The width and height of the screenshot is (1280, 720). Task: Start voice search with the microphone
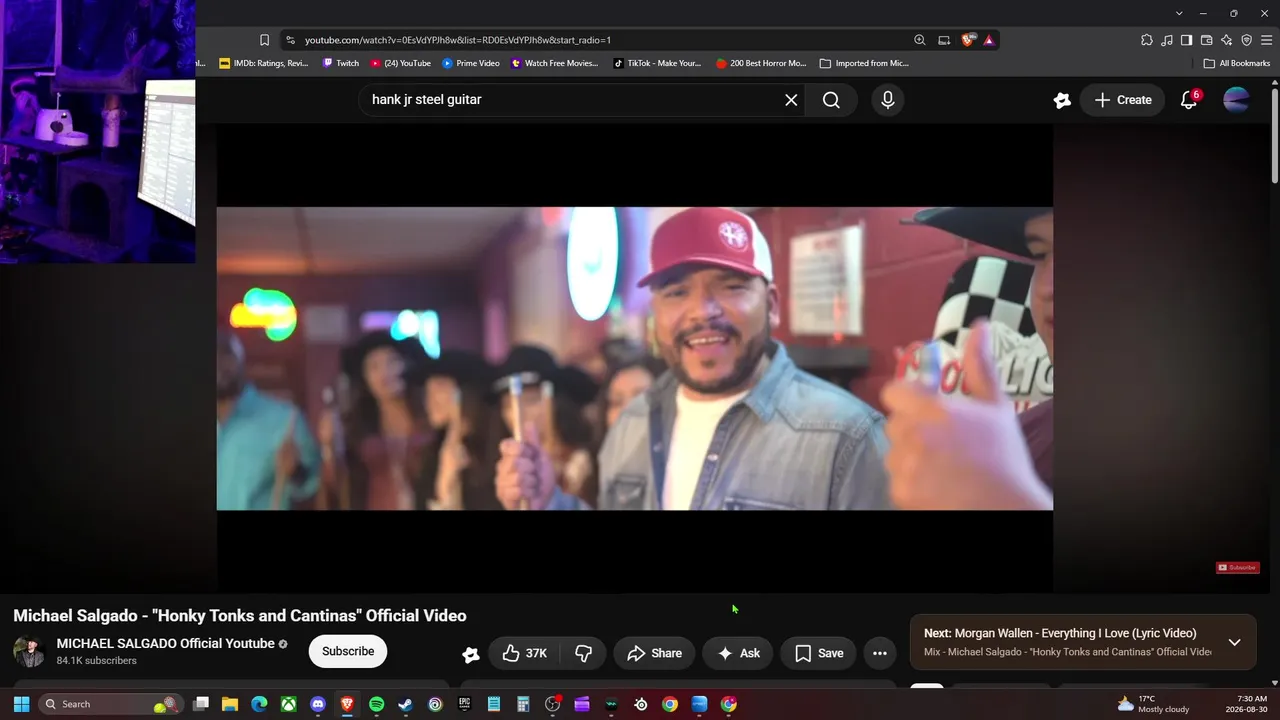pos(887,100)
